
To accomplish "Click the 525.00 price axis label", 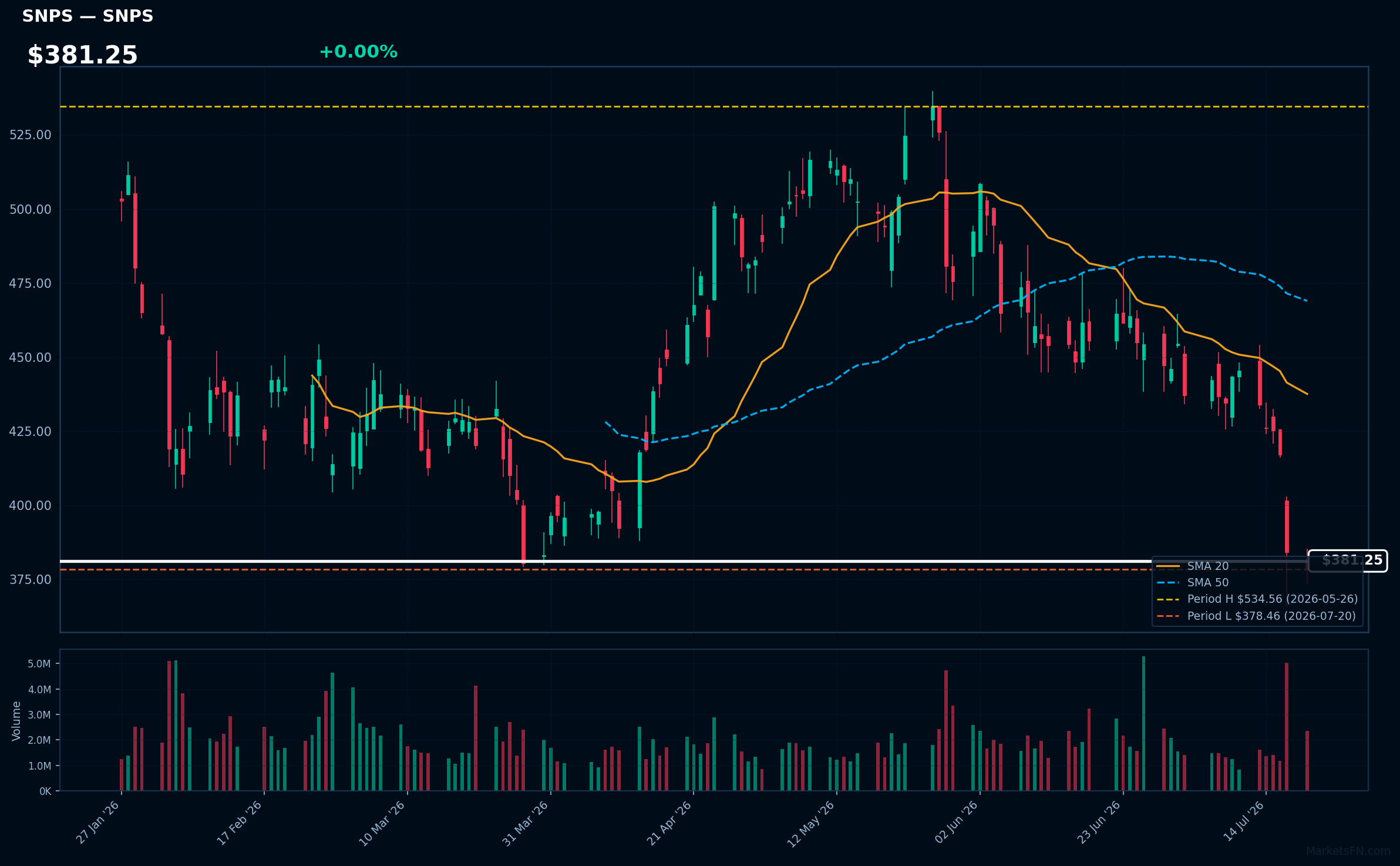I will pyautogui.click(x=31, y=135).
